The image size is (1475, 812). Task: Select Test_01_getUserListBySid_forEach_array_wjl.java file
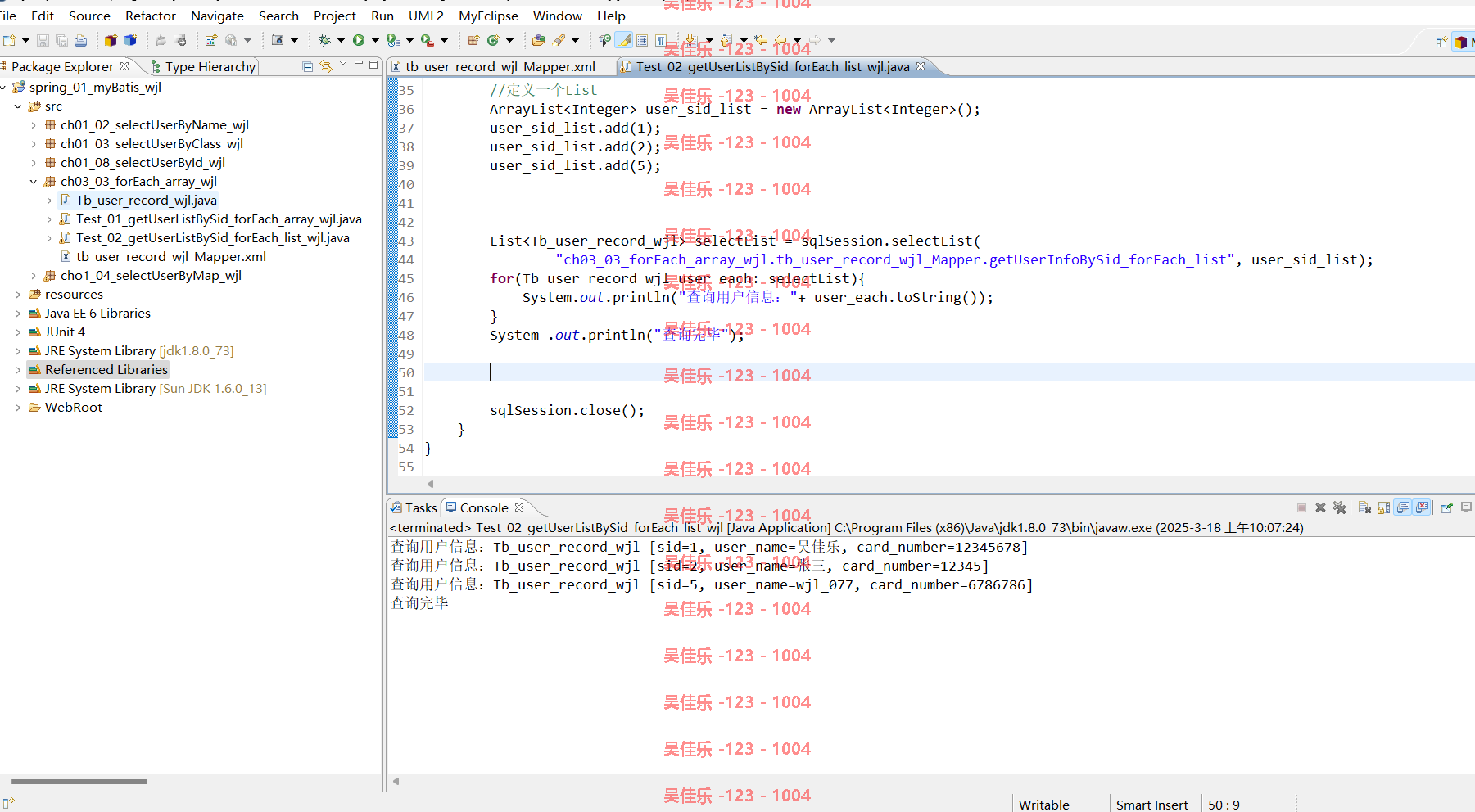(x=219, y=219)
